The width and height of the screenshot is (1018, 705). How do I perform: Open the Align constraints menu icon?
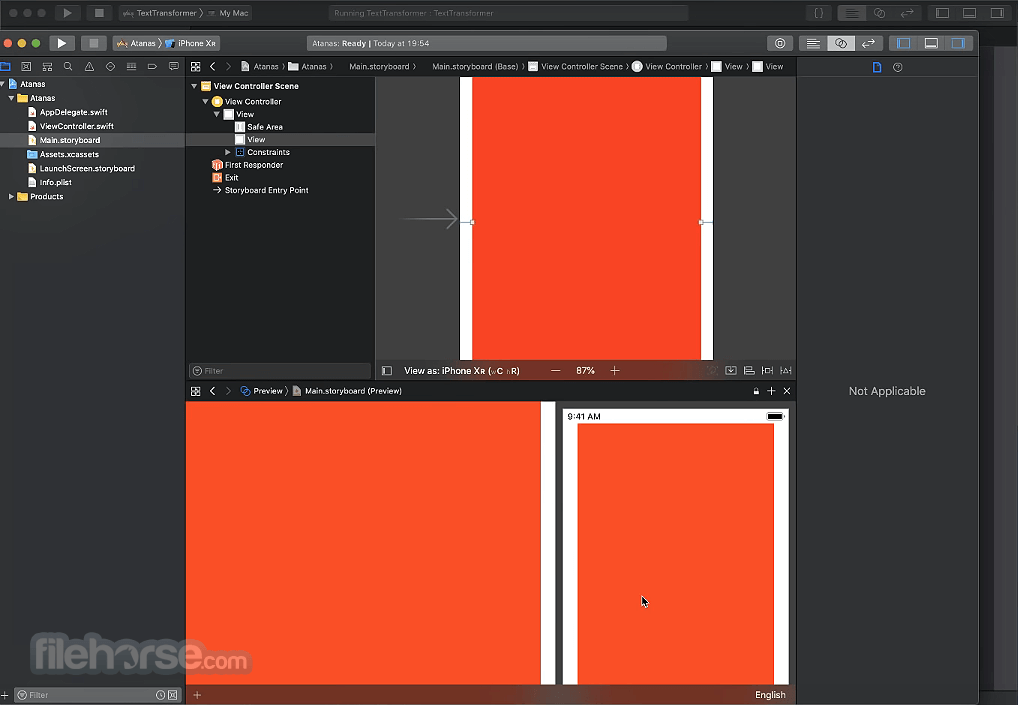[x=749, y=370]
